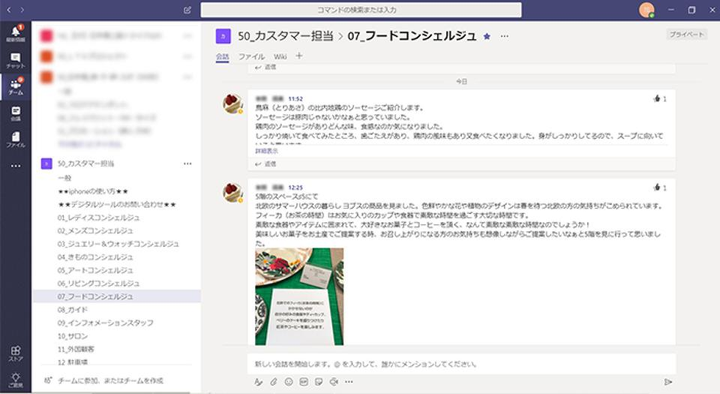The height and width of the screenshot is (394, 720).
Task: Open the Store apps icon
Action: tap(16, 354)
